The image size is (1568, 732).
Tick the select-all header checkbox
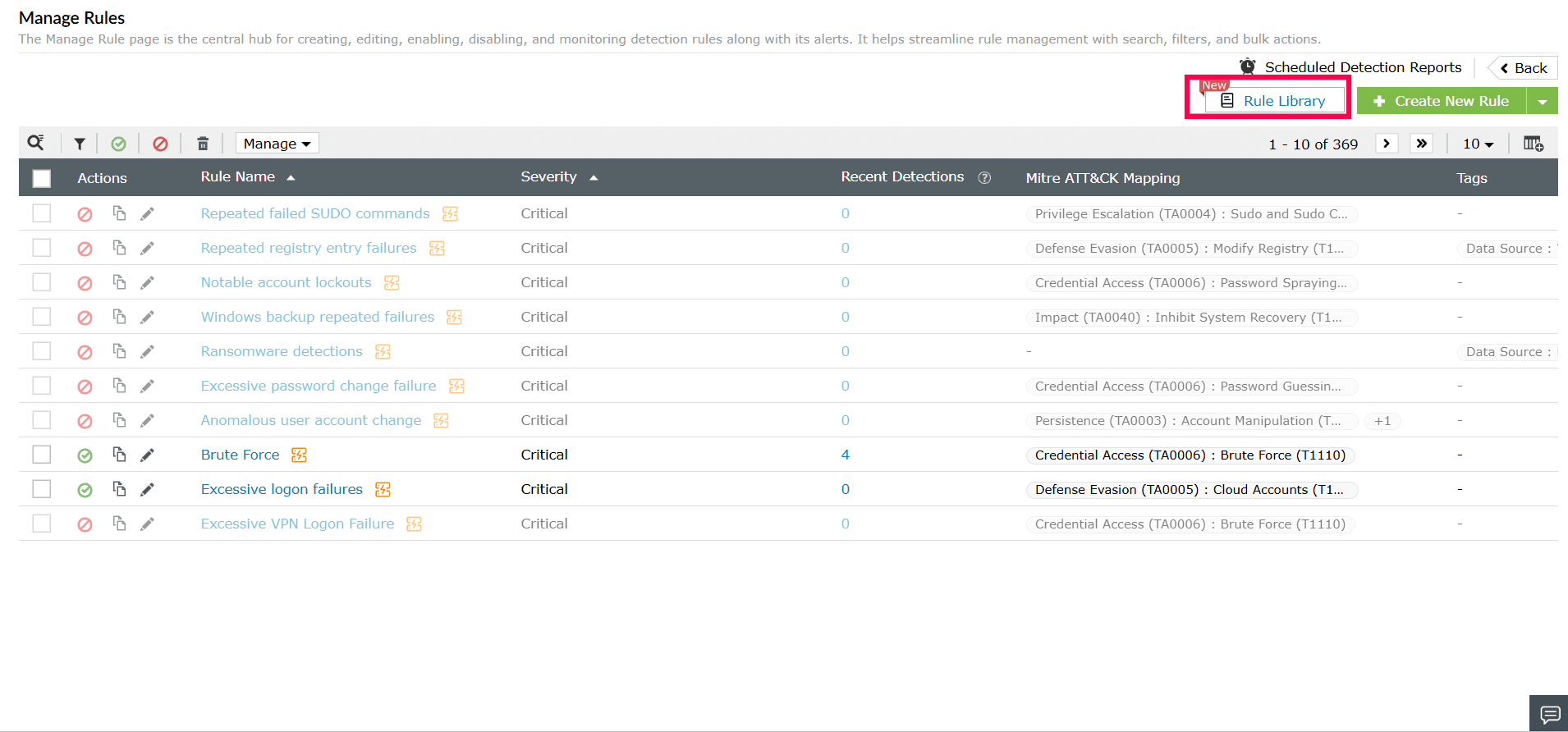click(x=42, y=178)
